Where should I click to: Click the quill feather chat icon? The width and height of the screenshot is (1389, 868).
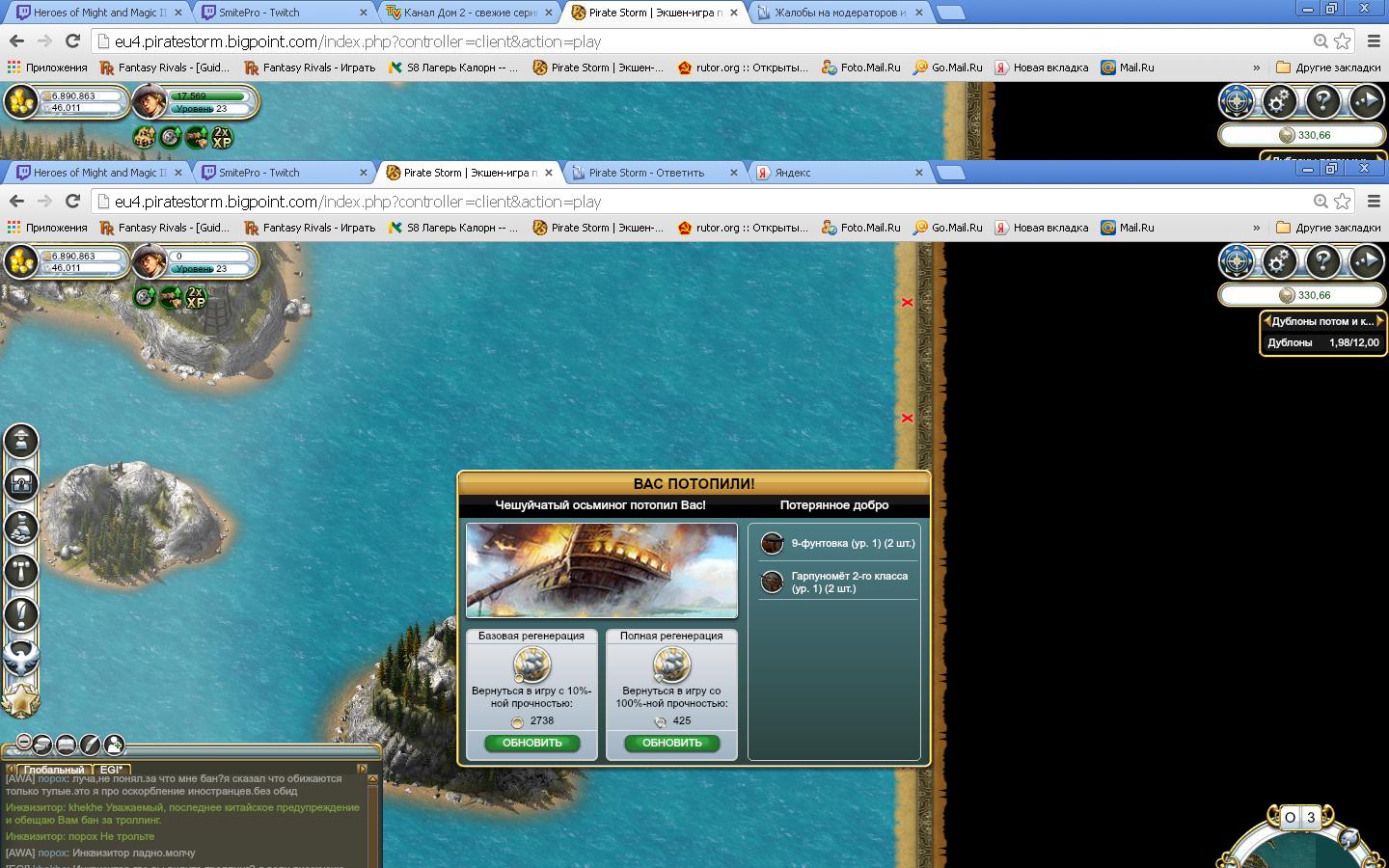point(90,744)
